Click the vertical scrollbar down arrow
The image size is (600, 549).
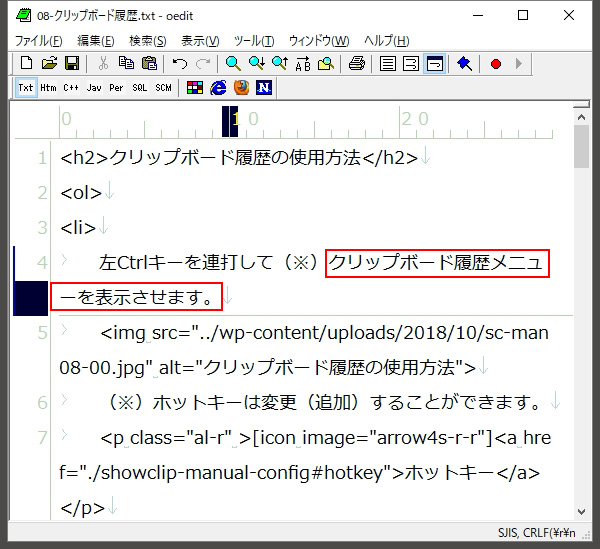coord(581,511)
